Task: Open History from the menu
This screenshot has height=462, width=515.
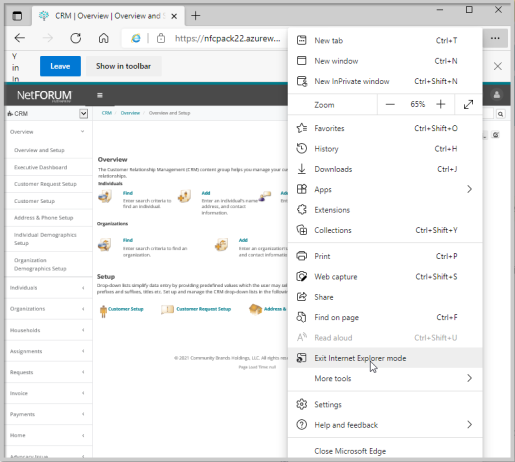Action: coord(385,149)
